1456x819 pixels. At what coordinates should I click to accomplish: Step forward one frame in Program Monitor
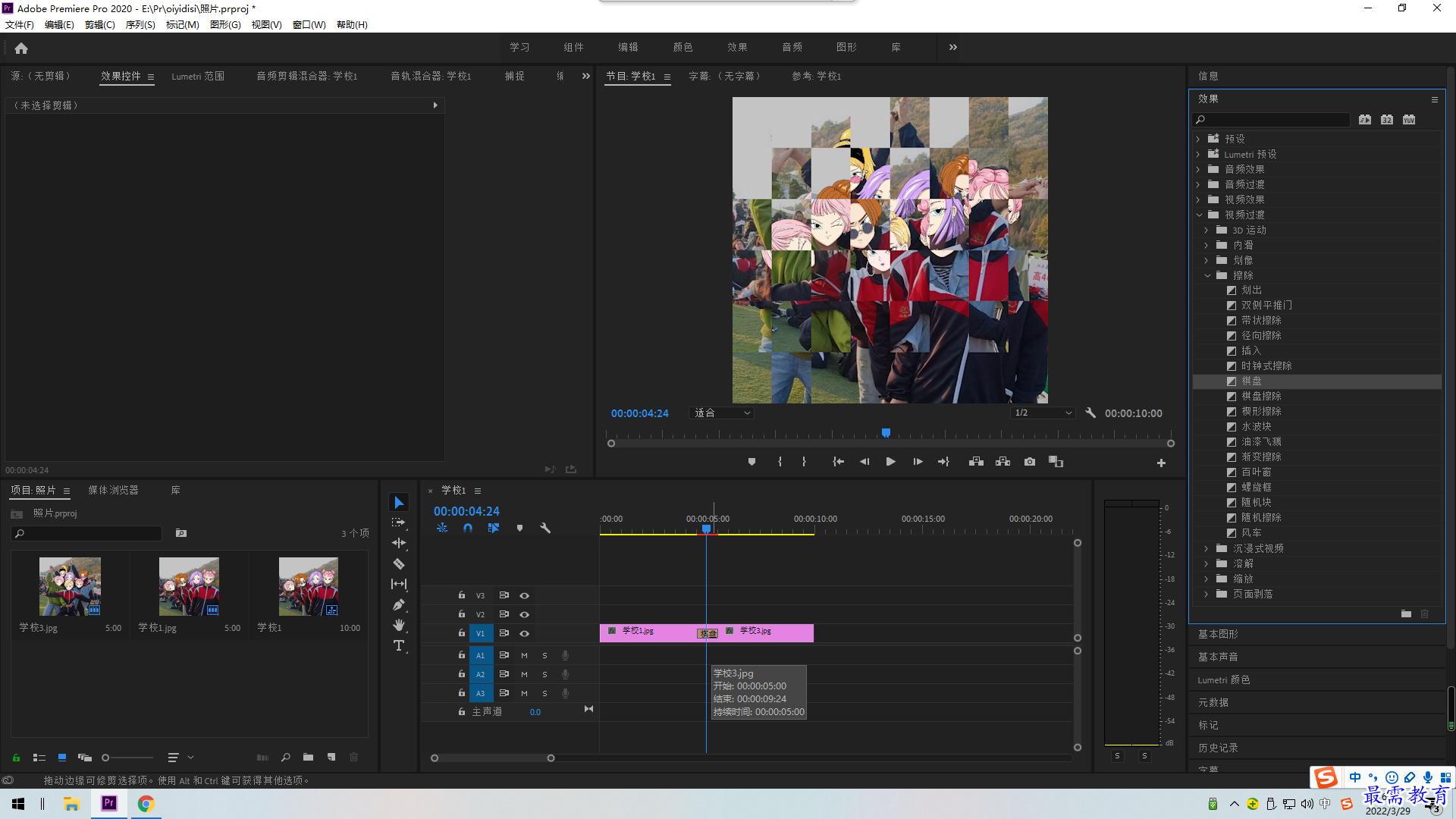(918, 462)
